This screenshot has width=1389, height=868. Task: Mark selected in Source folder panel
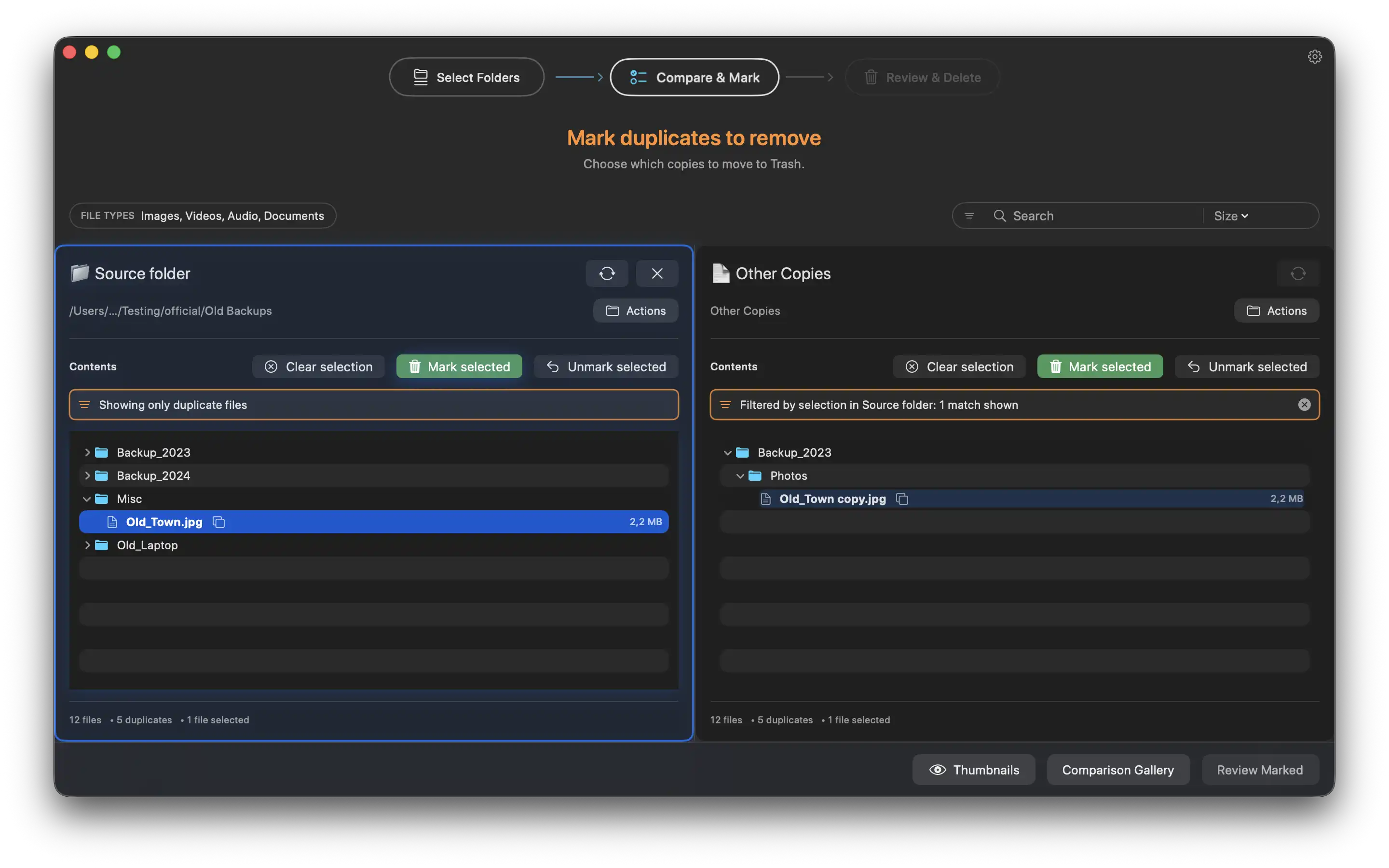coord(459,367)
